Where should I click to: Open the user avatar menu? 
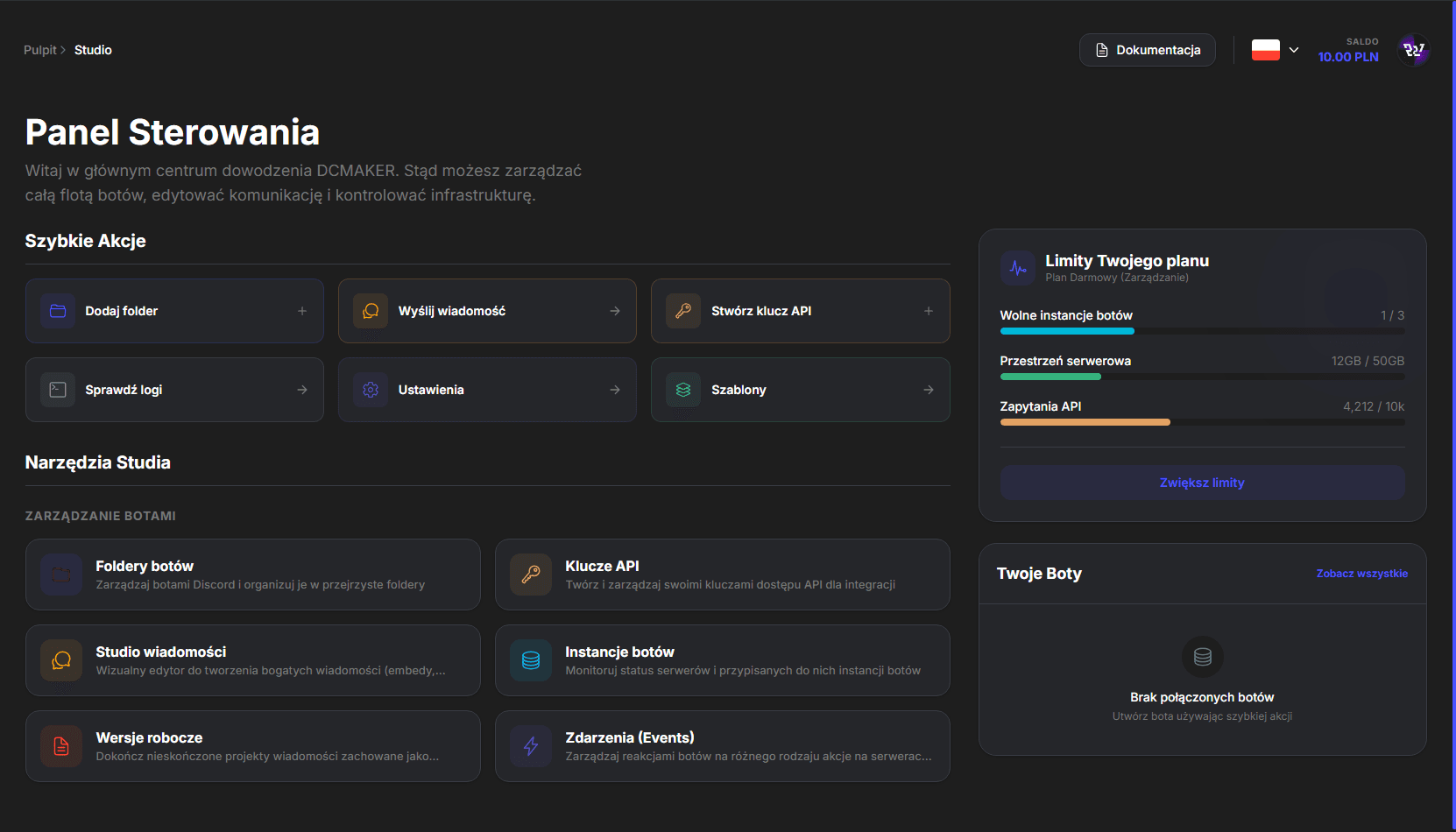pos(1413,50)
